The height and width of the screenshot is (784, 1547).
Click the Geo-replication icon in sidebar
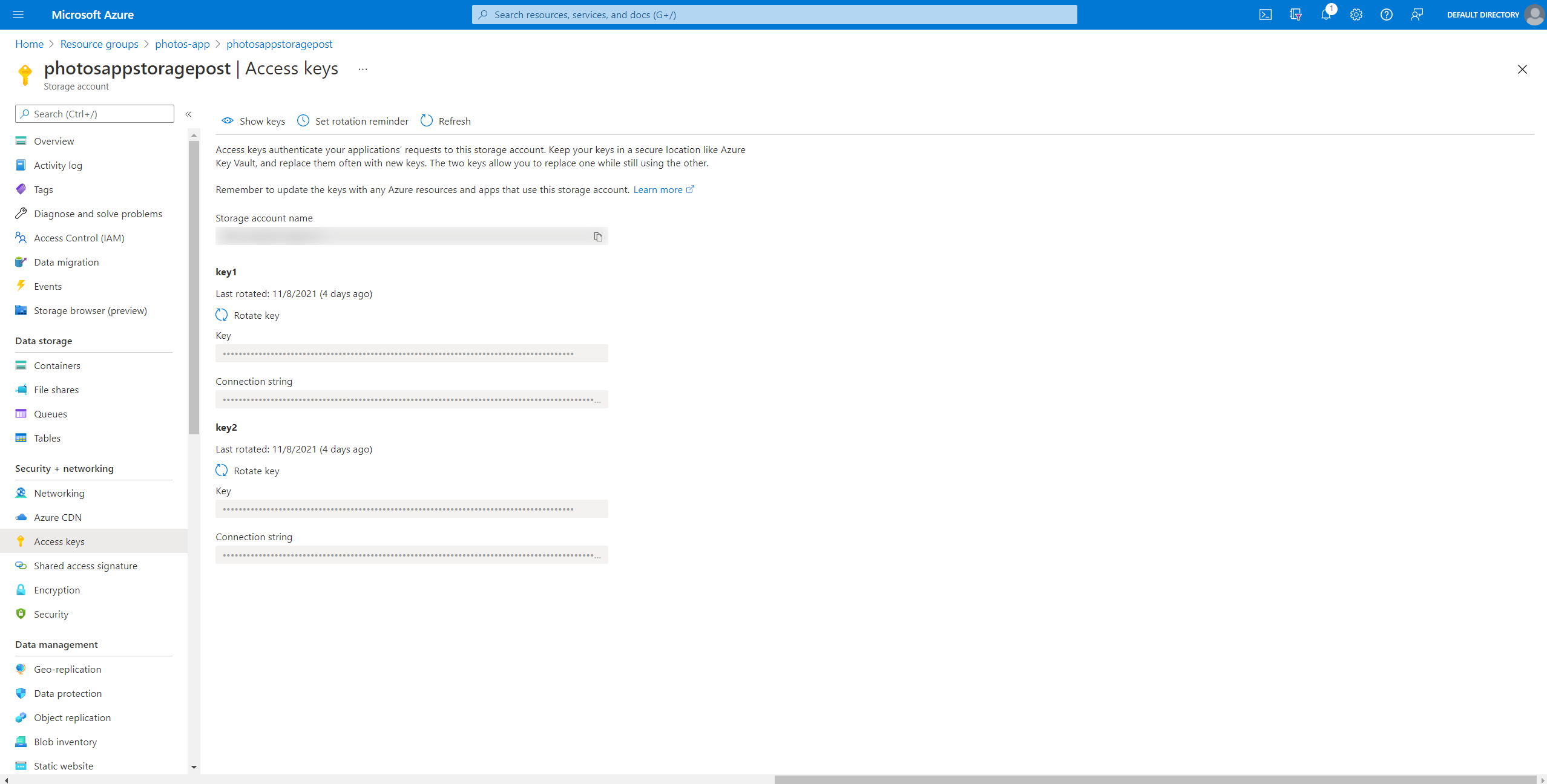21,669
